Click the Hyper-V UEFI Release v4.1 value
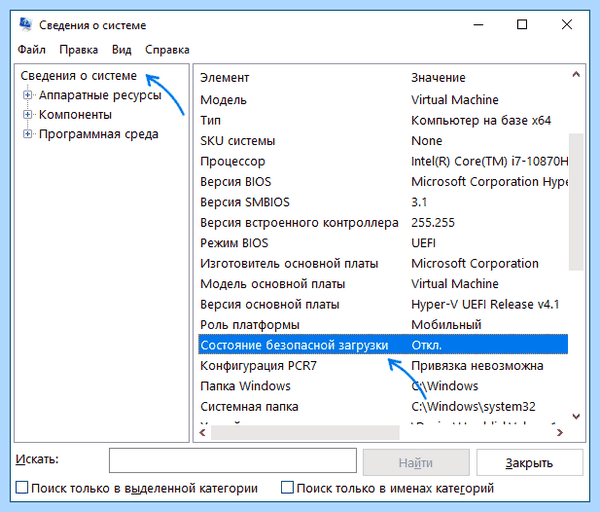Viewport: 600px width, 512px height. click(x=485, y=305)
